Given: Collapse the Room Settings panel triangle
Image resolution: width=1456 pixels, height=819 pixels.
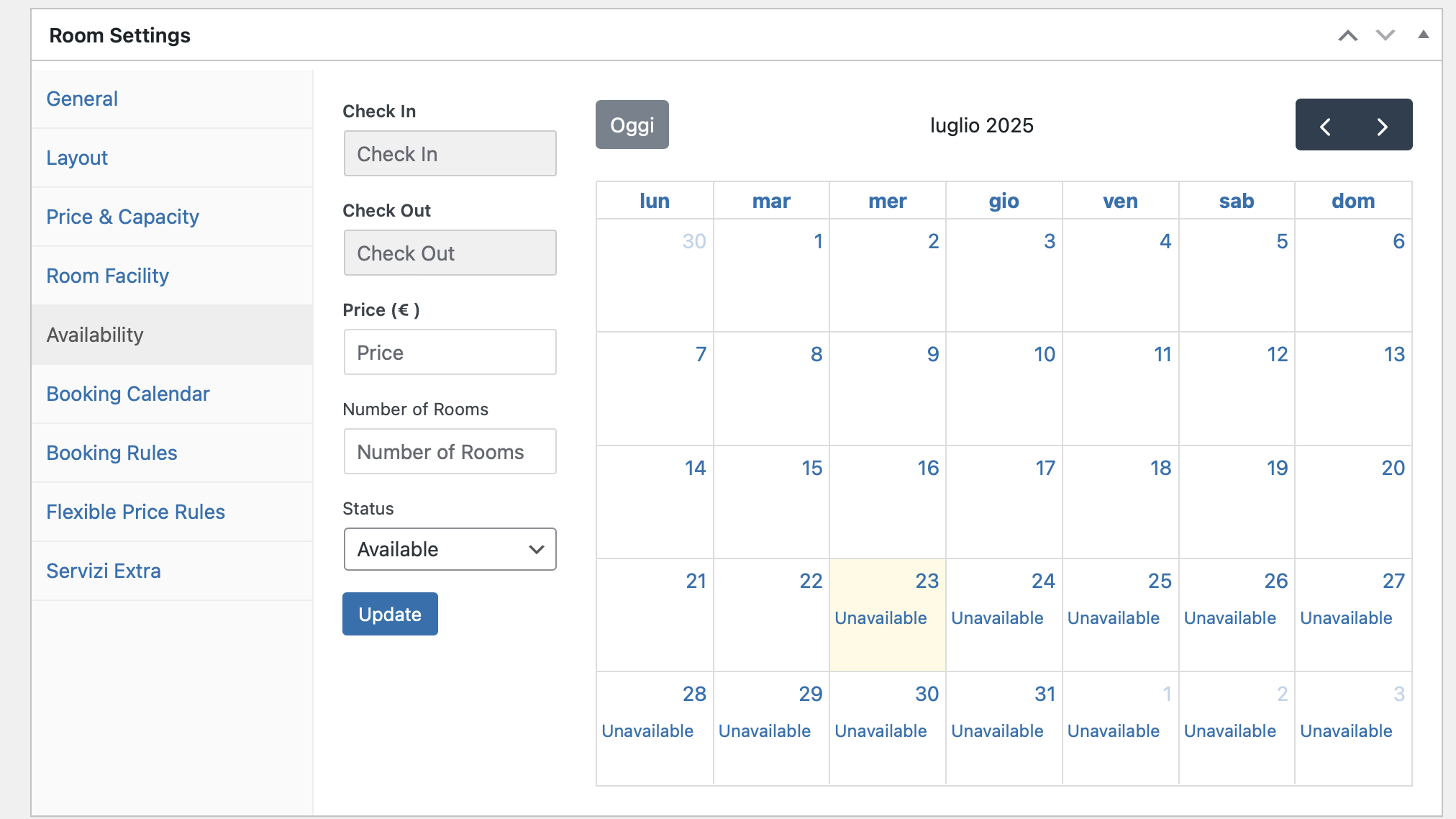Looking at the screenshot, I should (x=1423, y=35).
